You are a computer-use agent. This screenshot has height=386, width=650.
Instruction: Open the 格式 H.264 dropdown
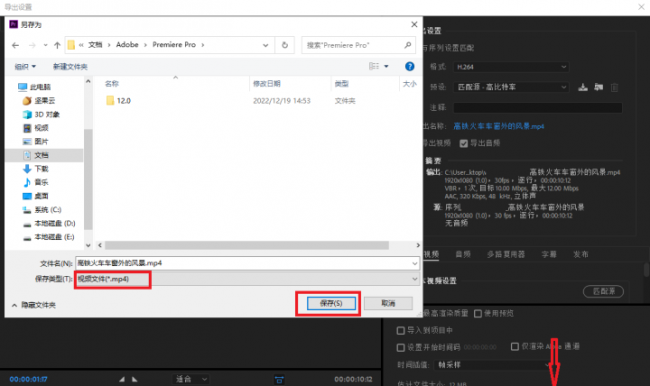[511, 67]
